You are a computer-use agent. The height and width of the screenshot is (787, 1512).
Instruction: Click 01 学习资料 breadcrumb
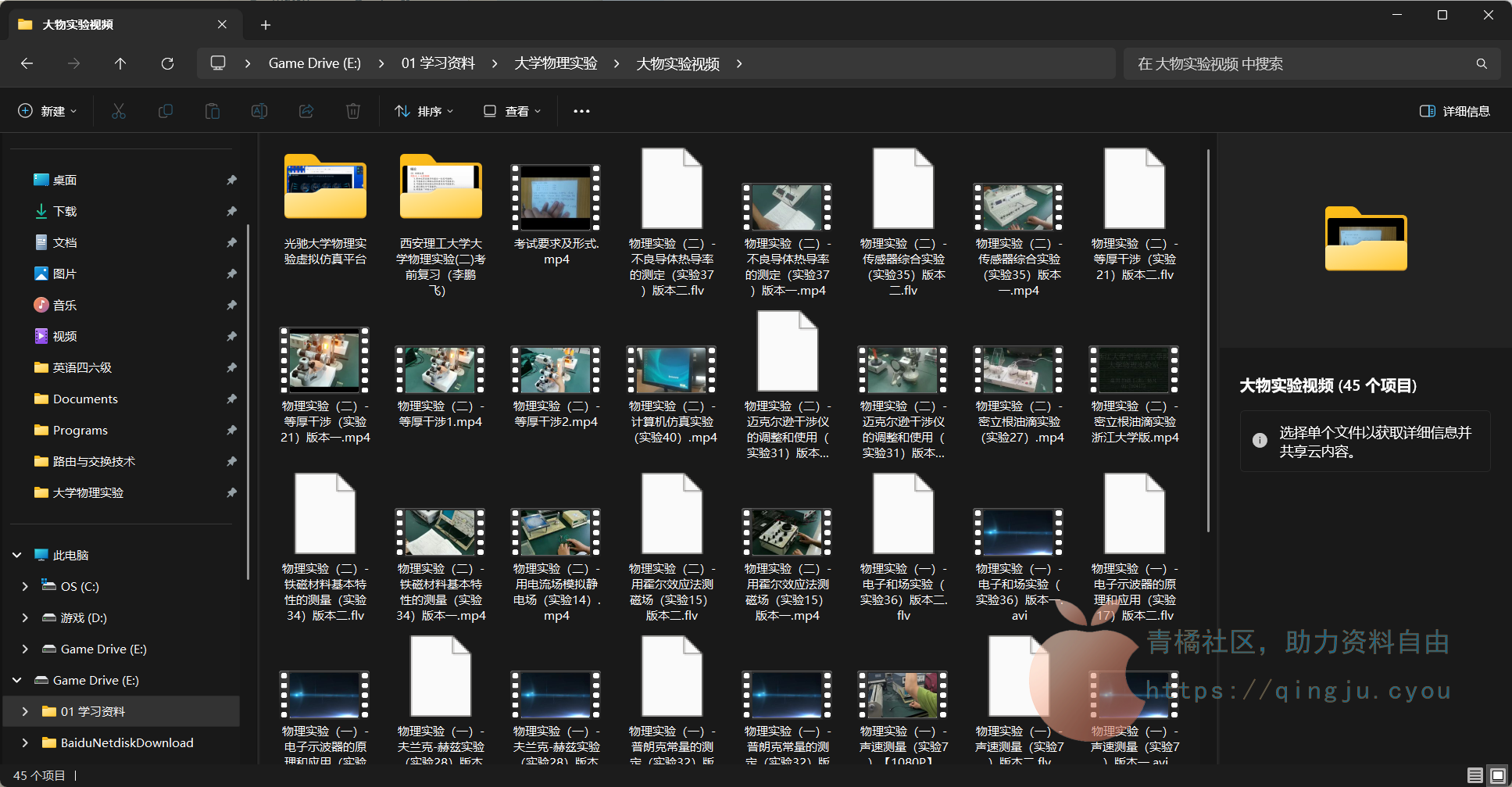click(x=438, y=63)
